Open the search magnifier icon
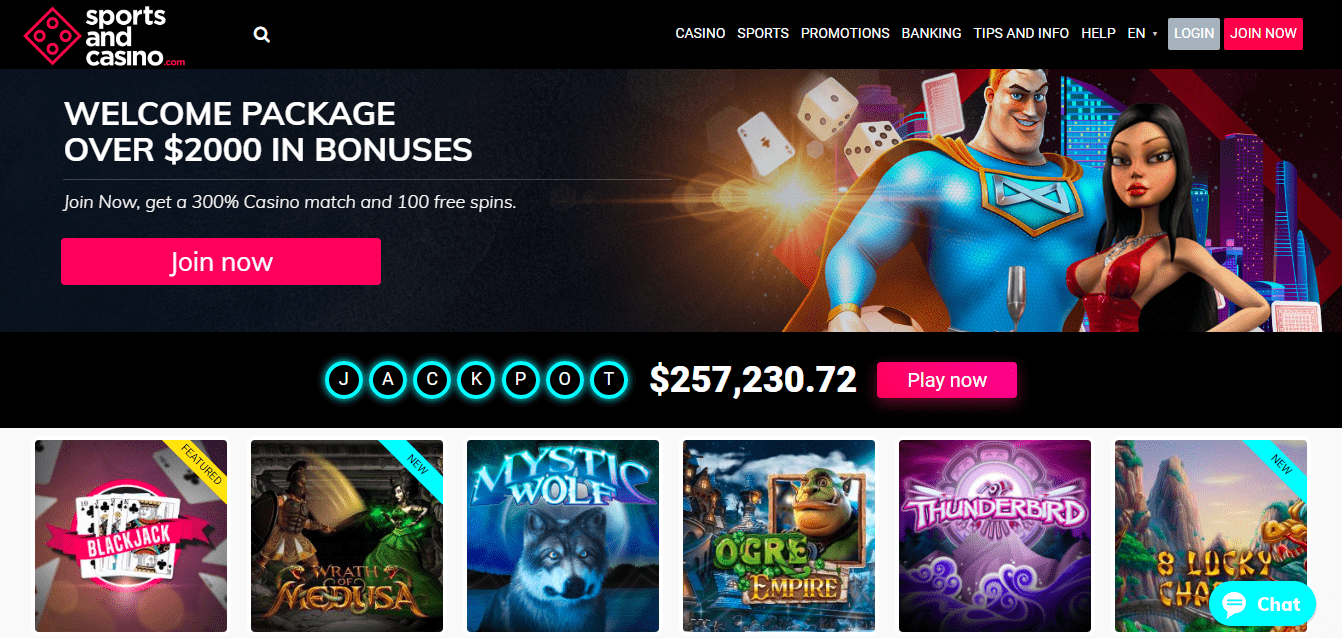This screenshot has width=1342, height=638. [262, 34]
